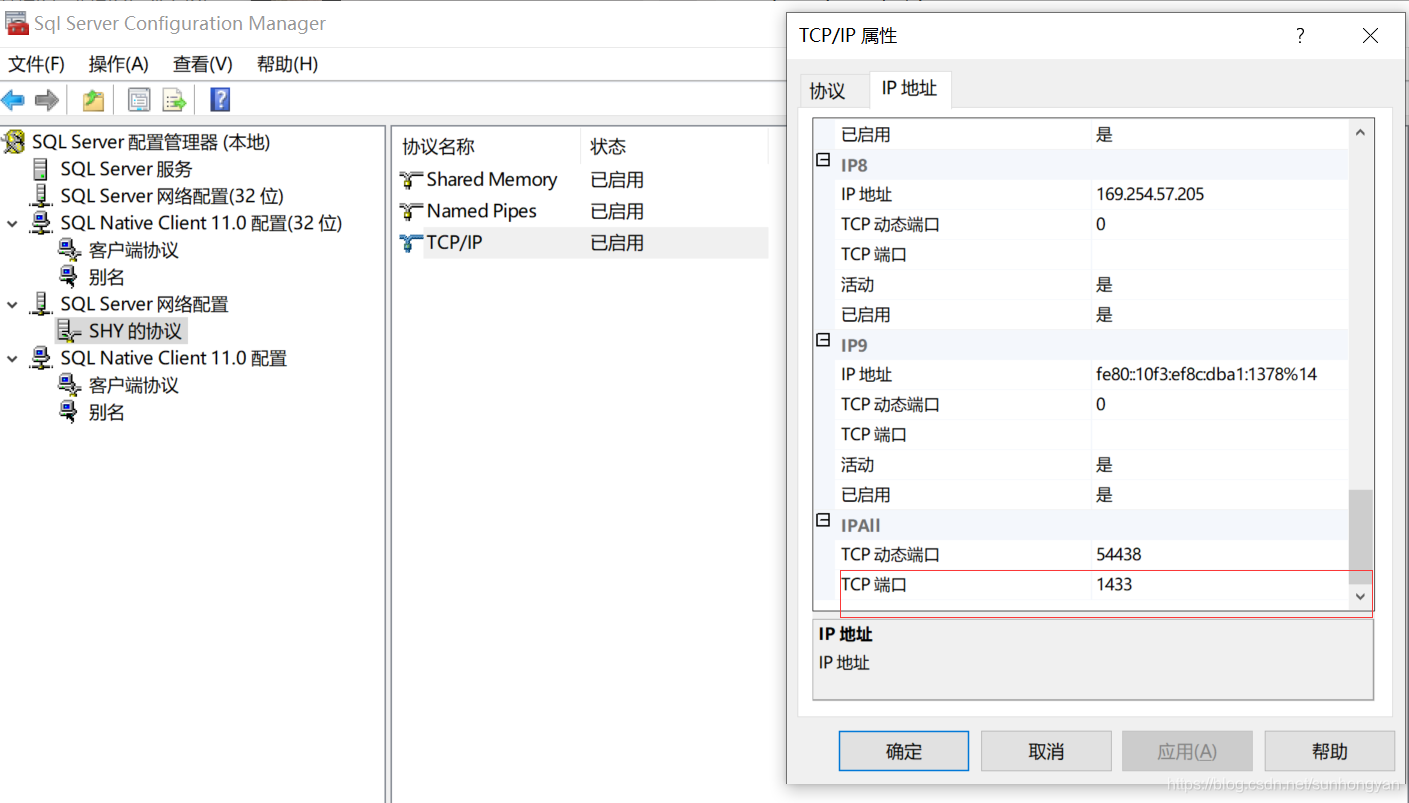Open the 帮助(H) menu

[287, 64]
